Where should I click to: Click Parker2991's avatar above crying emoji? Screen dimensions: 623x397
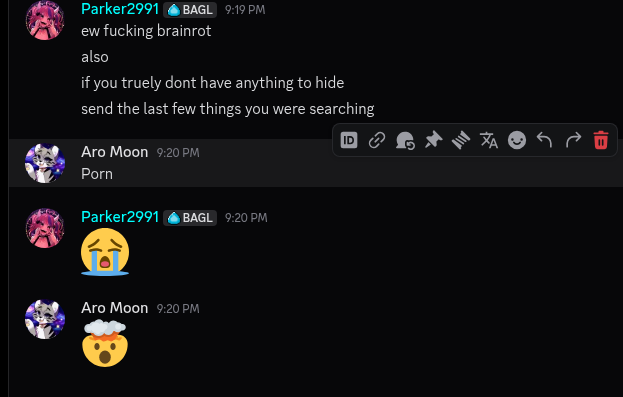click(45, 228)
